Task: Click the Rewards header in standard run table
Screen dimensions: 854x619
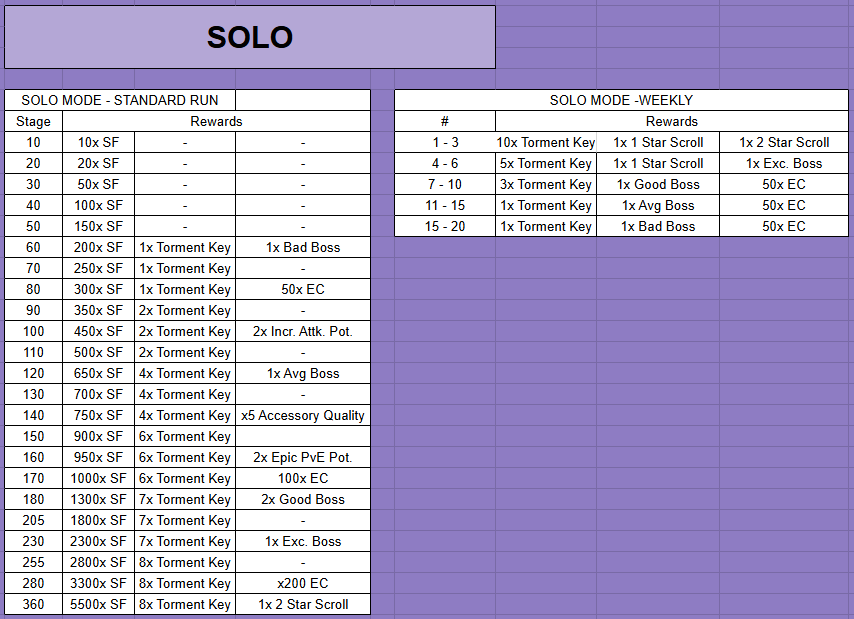Action: (x=216, y=121)
